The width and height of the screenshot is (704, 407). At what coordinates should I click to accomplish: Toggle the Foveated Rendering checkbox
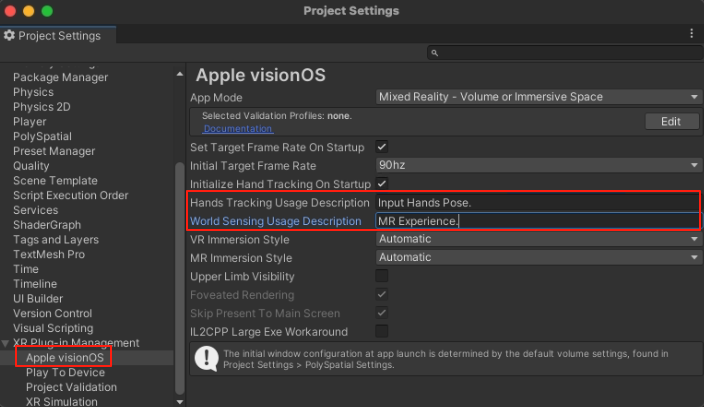[x=382, y=294]
